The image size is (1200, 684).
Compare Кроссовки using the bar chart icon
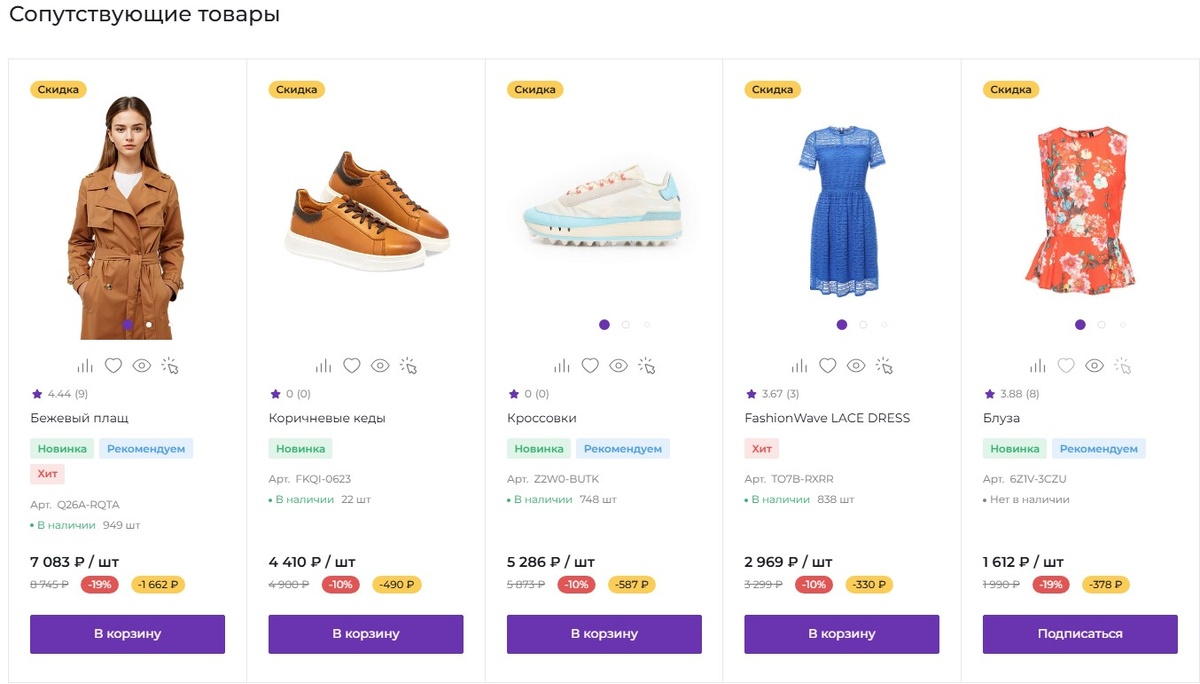(x=562, y=366)
